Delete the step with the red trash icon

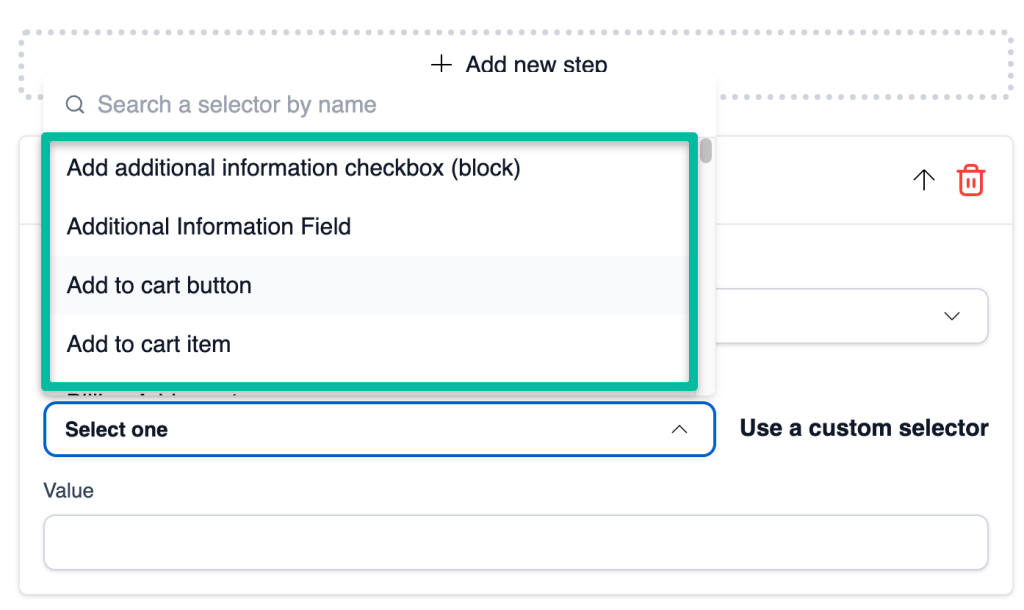971,180
